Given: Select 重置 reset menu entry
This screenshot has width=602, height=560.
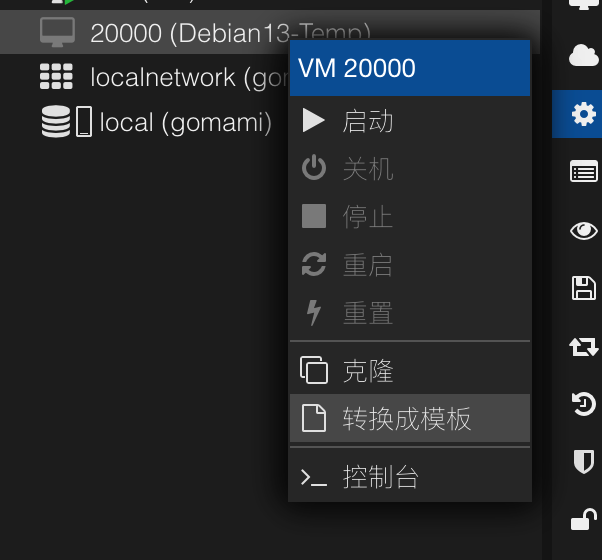Looking at the screenshot, I should [368, 313].
